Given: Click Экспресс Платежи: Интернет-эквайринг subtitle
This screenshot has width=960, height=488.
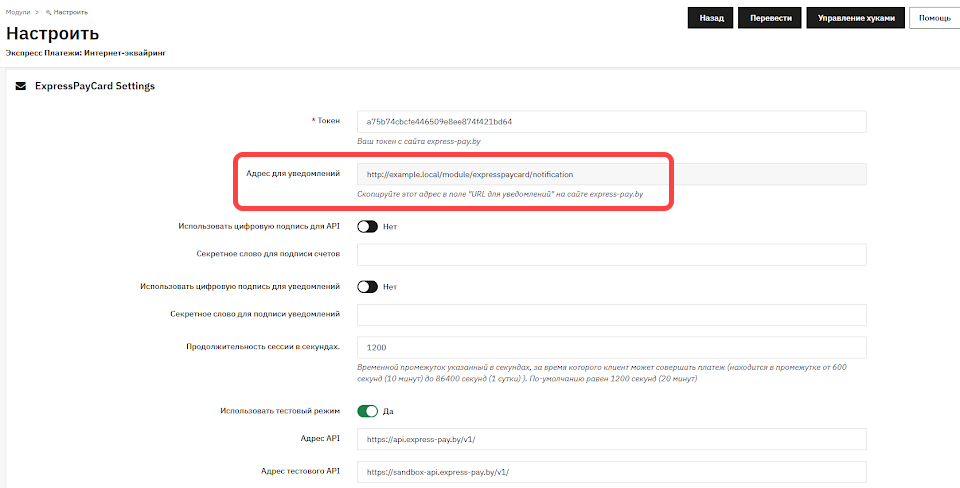Looking at the screenshot, I should click(x=86, y=53).
